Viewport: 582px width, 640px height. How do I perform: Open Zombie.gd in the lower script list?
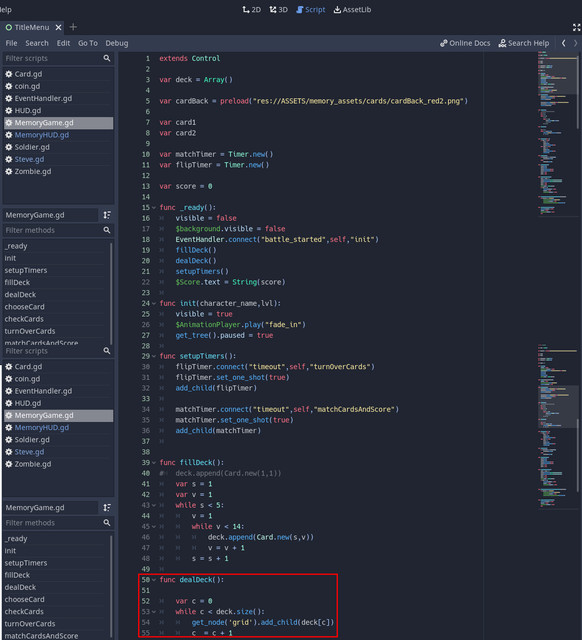(58, 464)
